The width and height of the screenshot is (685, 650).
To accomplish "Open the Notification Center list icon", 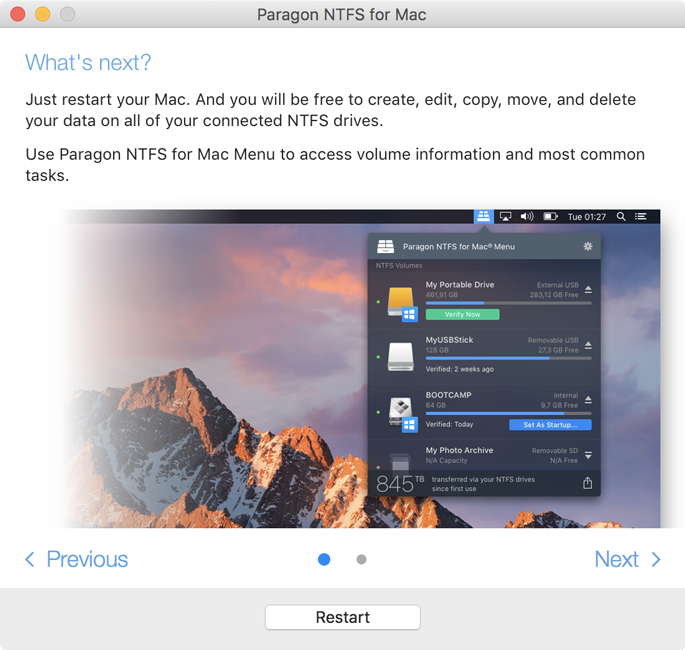I will (x=640, y=217).
